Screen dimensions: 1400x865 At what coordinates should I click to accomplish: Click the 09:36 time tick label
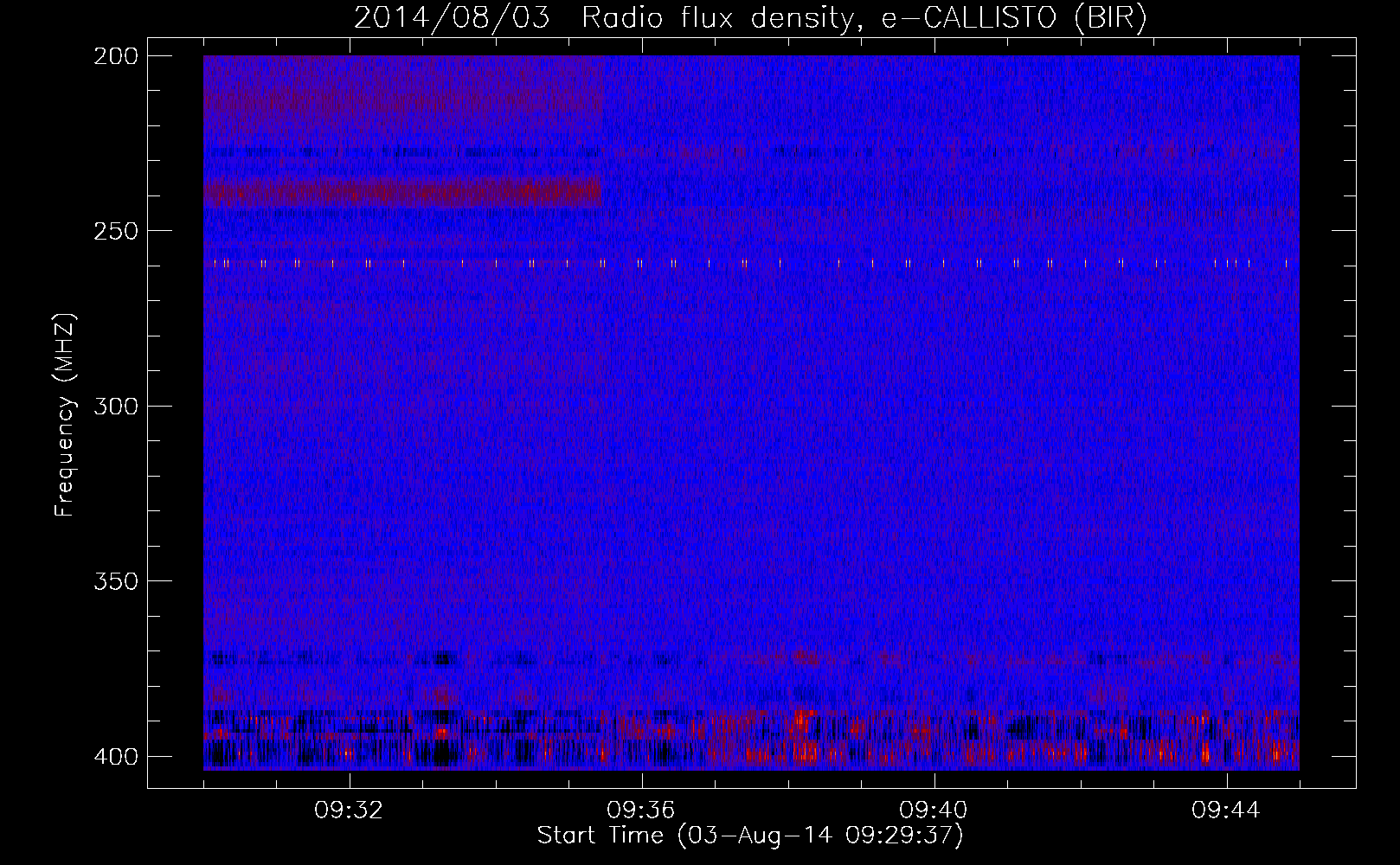641,811
